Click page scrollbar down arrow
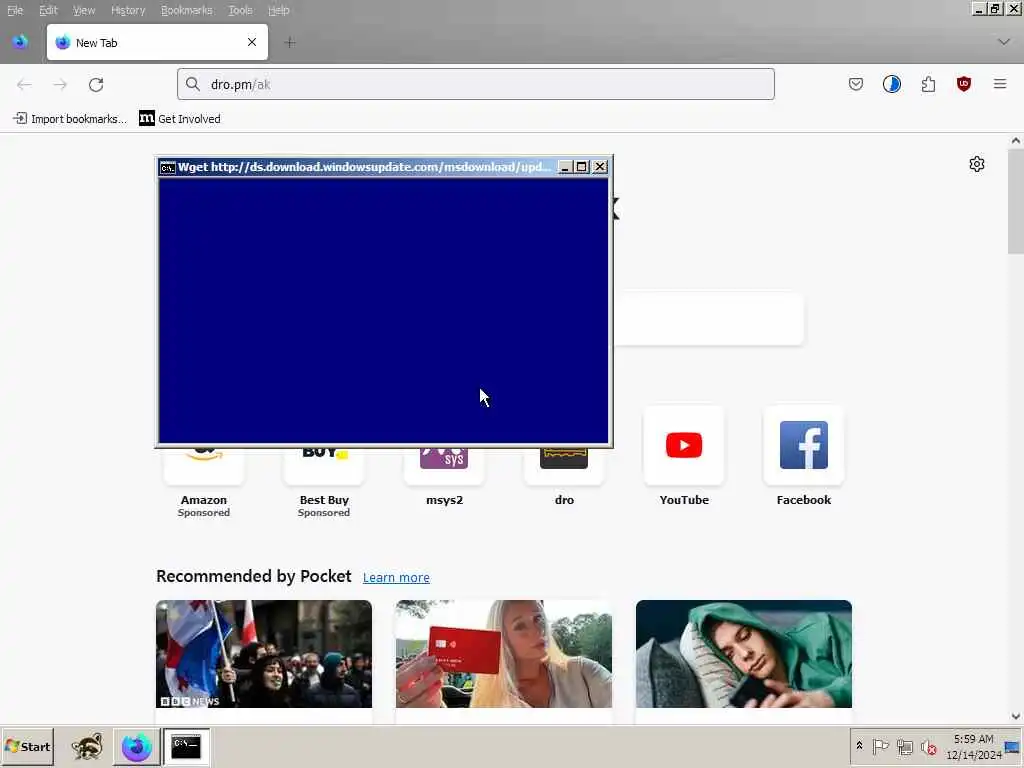The width and height of the screenshot is (1024, 768). (x=1016, y=716)
